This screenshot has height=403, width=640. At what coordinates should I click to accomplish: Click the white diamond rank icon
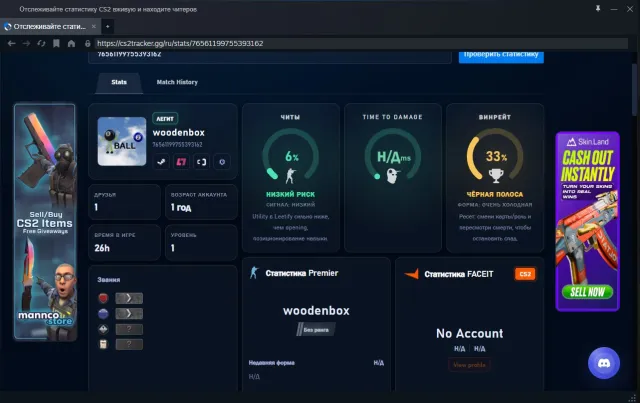click(x=103, y=329)
